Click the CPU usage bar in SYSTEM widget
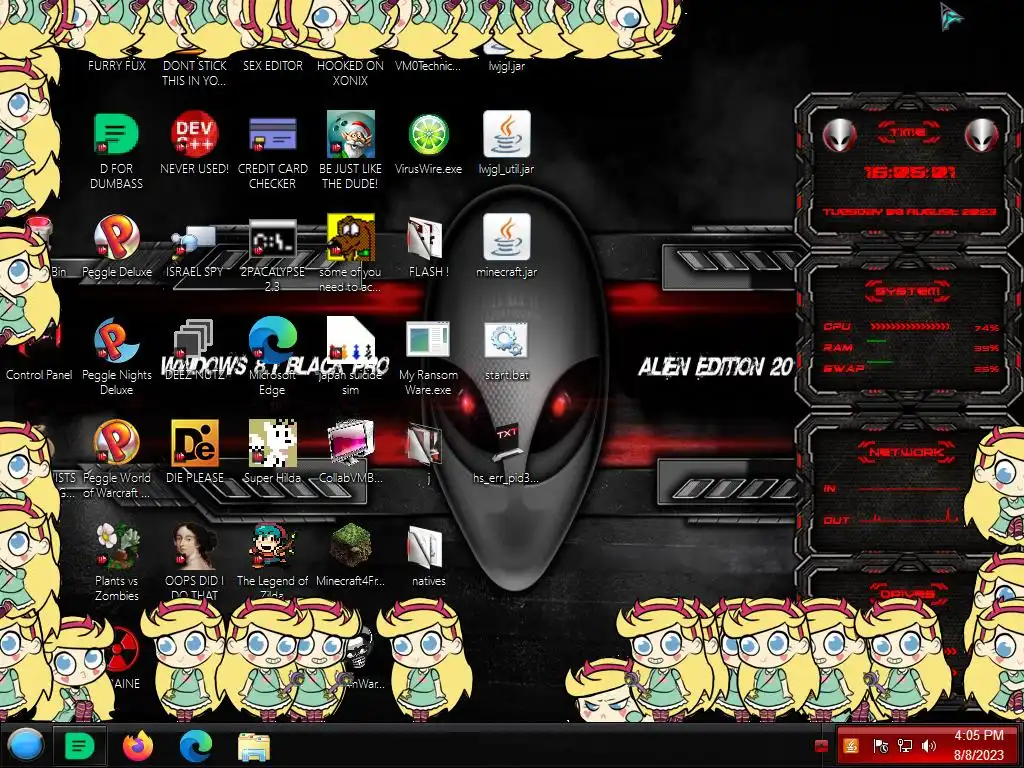This screenshot has width=1024, height=768. (x=910, y=327)
